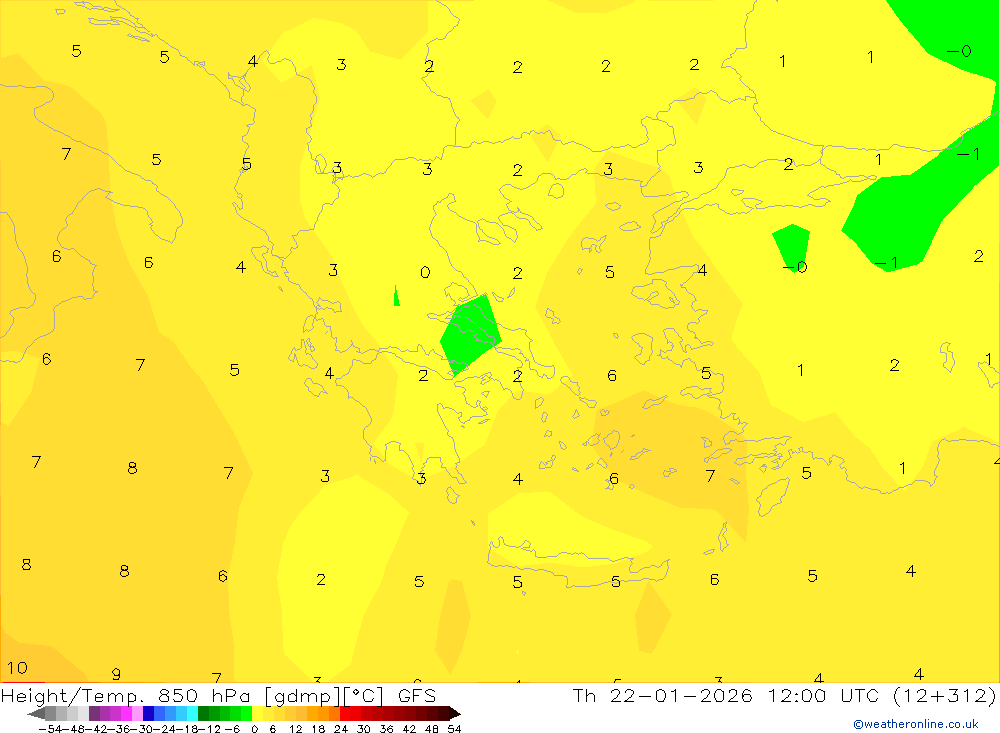Screen dimensions: 1000x733
Task: Click the -0 value inside small green Turkey polygon
Action: 795,267
